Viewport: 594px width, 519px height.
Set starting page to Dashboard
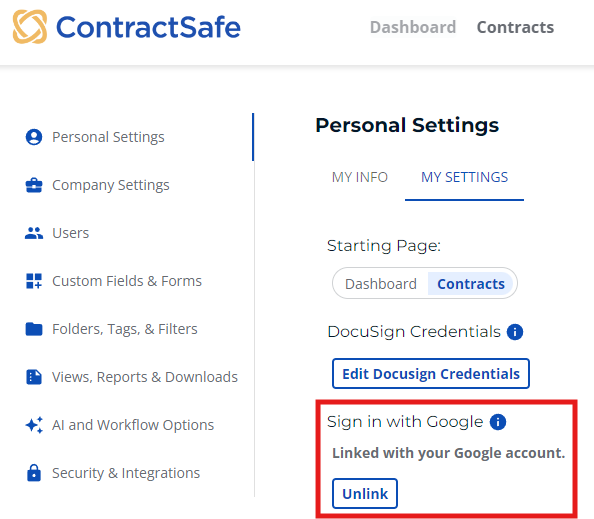pos(381,284)
